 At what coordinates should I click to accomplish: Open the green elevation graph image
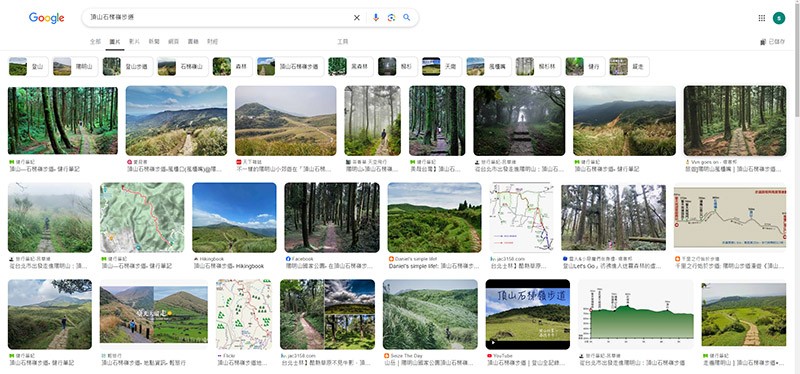(636, 314)
